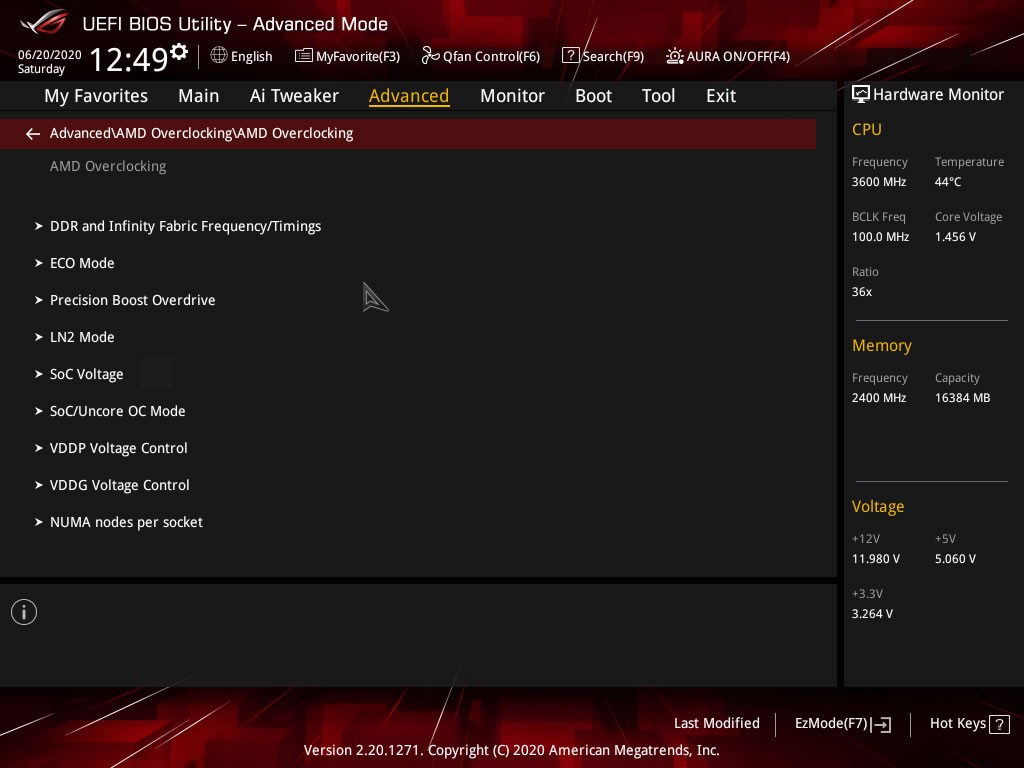Viewport: 1024px width, 768px height.
Task: Click the gear icon next to clock
Action: click(x=179, y=51)
